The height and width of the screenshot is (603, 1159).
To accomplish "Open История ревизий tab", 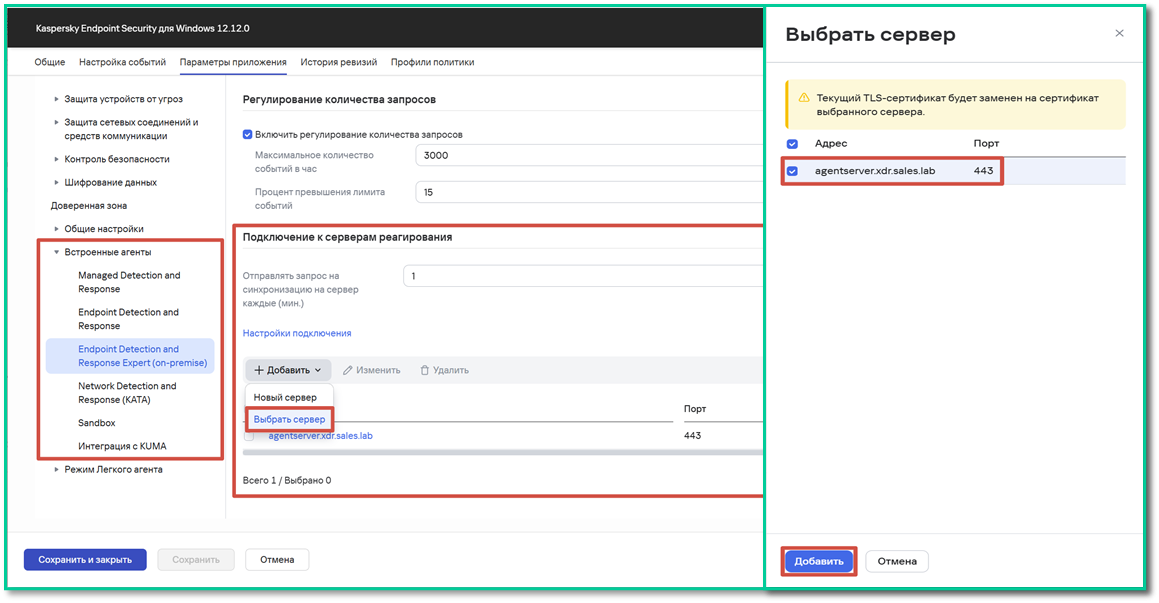I will pyautogui.click(x=339, y=62).
